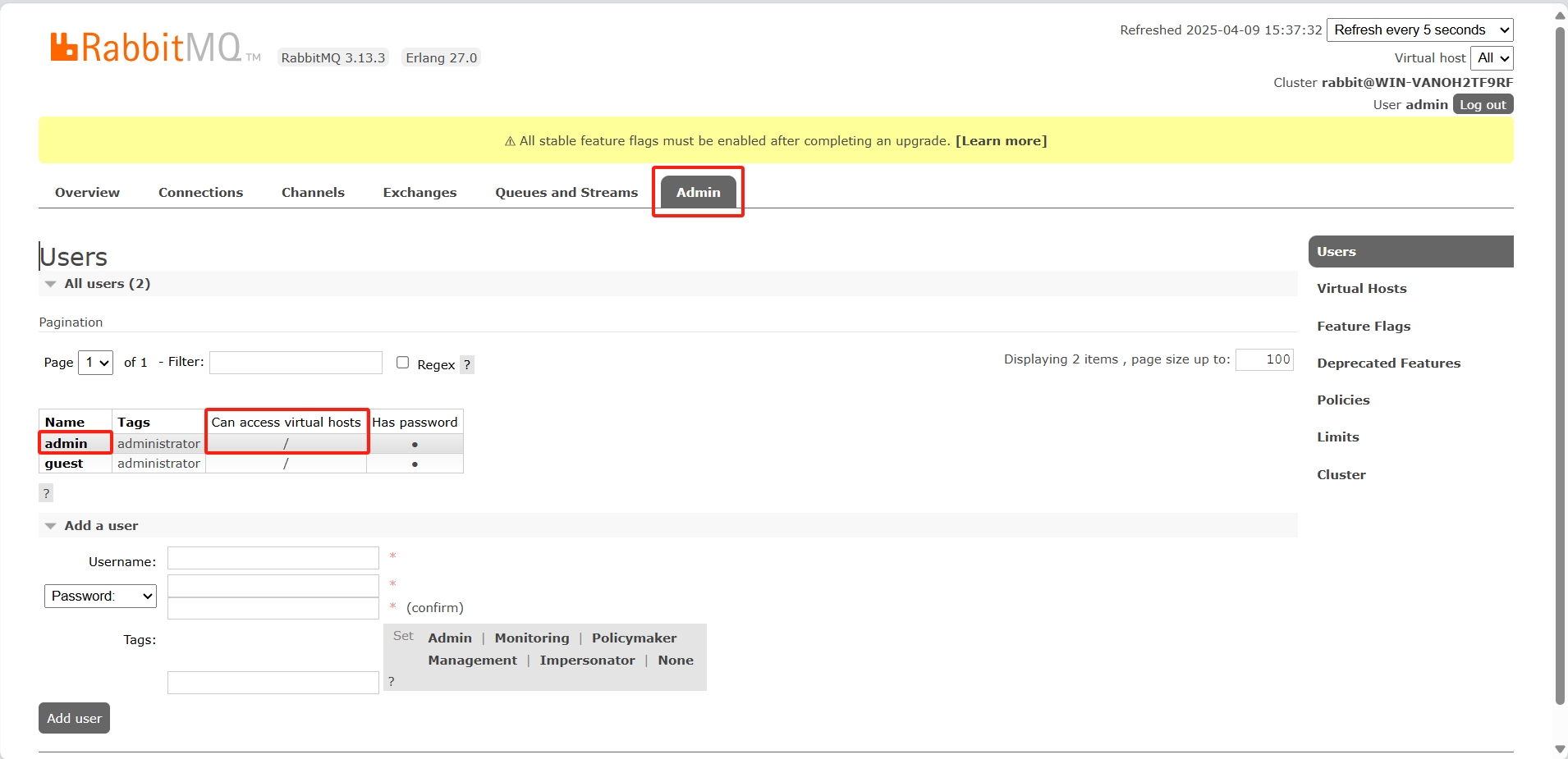Click the Erlang 27.0 version badge
Viewport: 1568px width, 759px height.
pos(441,57)
